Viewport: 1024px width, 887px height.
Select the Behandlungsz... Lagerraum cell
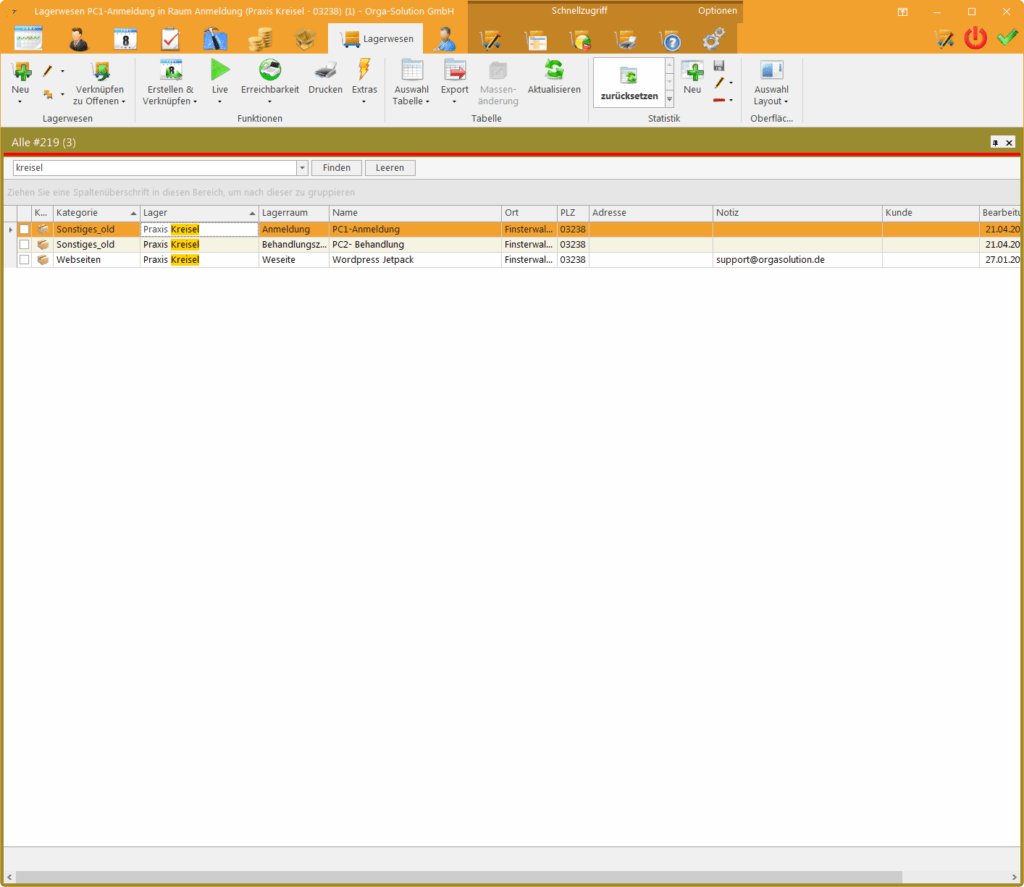pyautogui.click(x=294, y=244)
